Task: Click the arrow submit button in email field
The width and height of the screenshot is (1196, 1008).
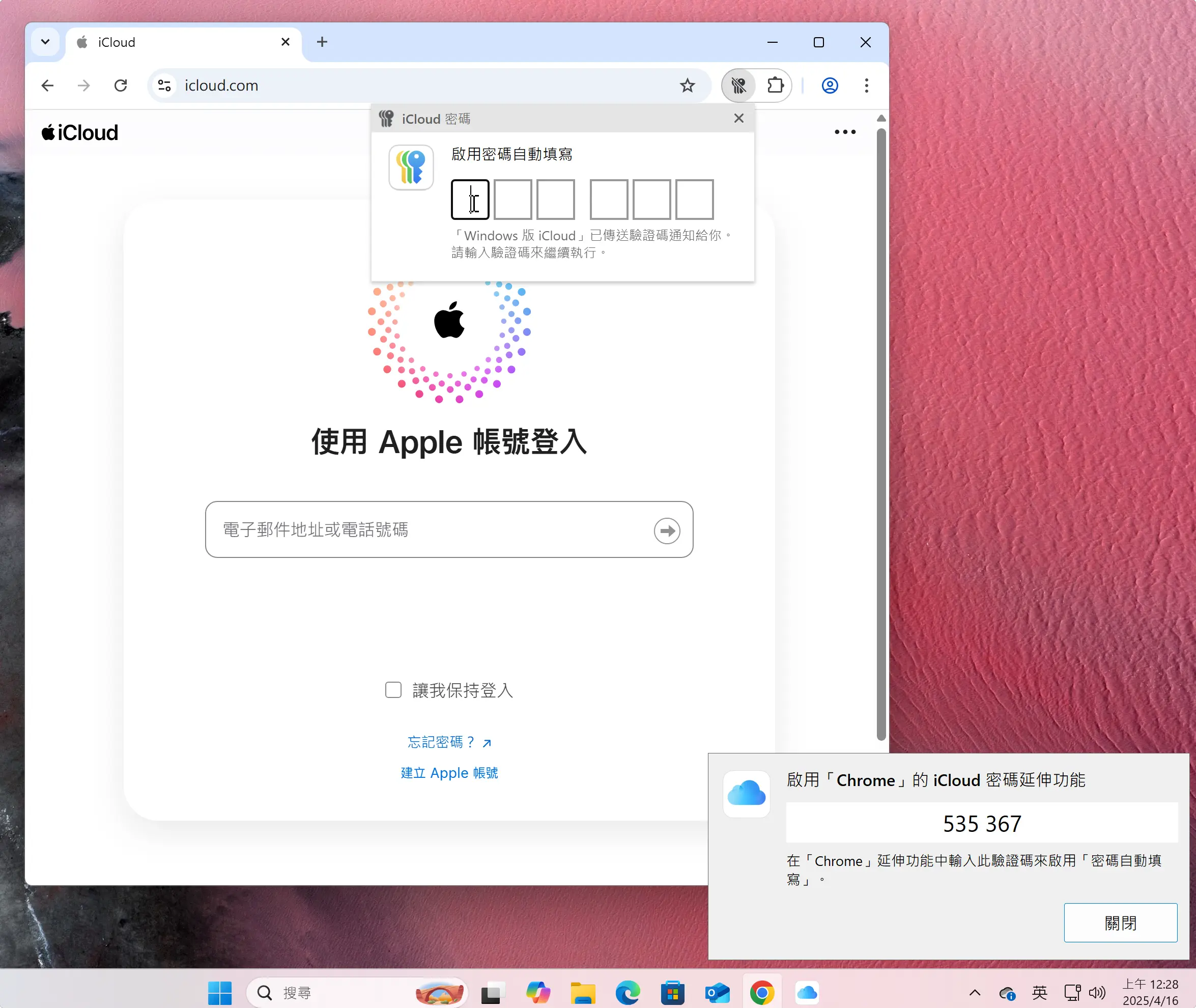Action: click(667, 531)
